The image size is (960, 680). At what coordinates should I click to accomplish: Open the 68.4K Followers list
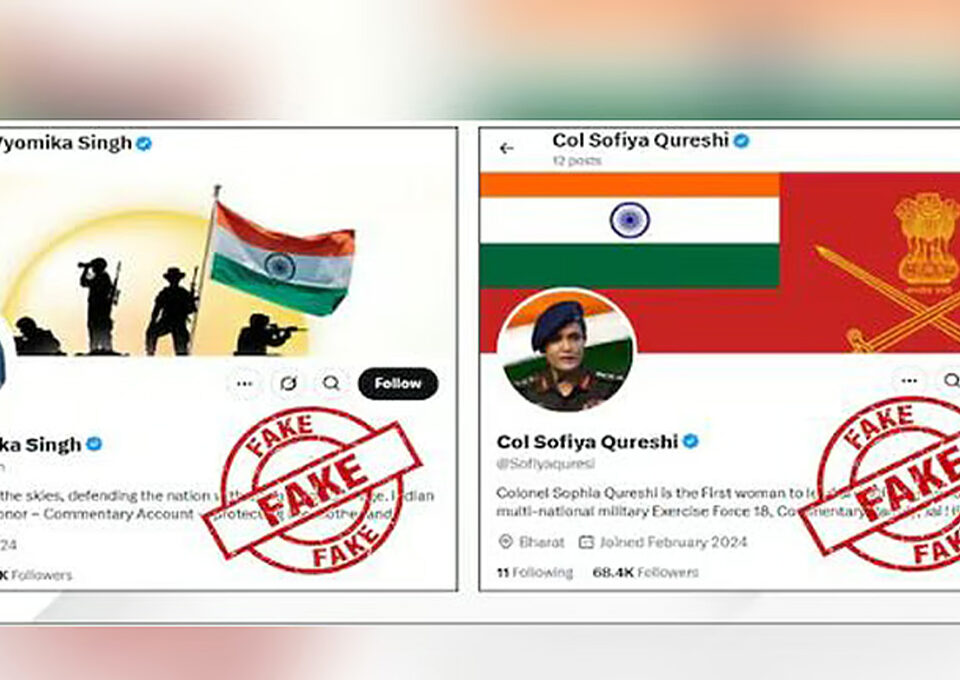point(645,573)
